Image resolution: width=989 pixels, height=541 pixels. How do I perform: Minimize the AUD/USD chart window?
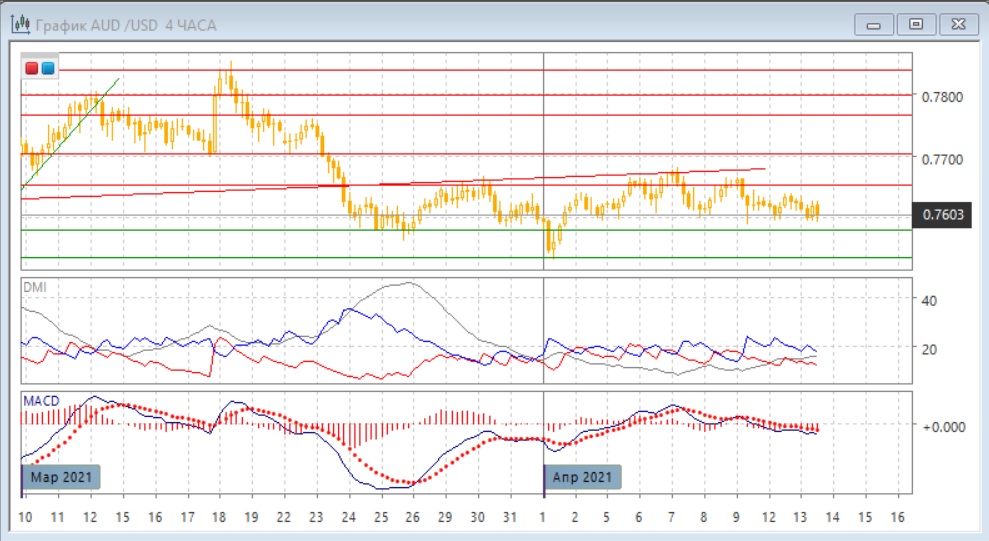point(874,24)
